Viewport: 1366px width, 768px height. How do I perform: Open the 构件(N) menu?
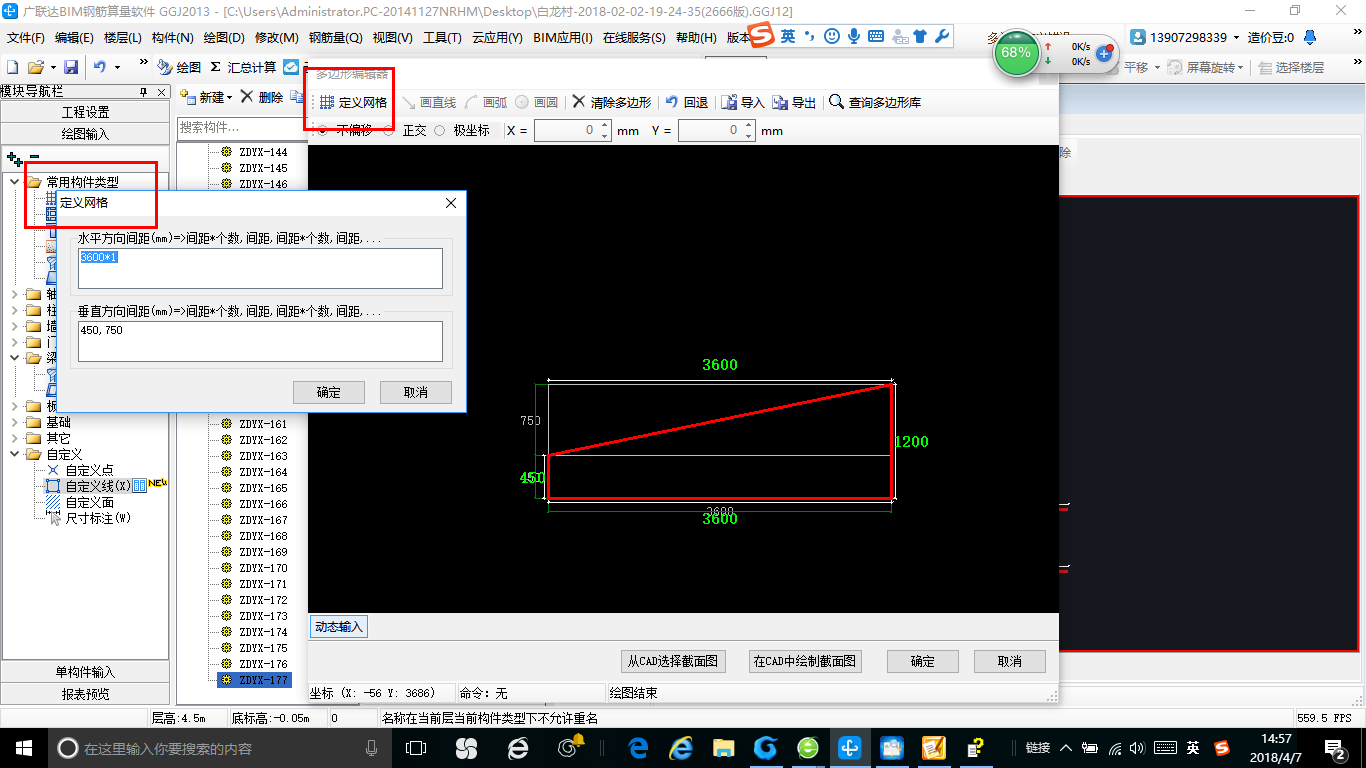[172, 38]
